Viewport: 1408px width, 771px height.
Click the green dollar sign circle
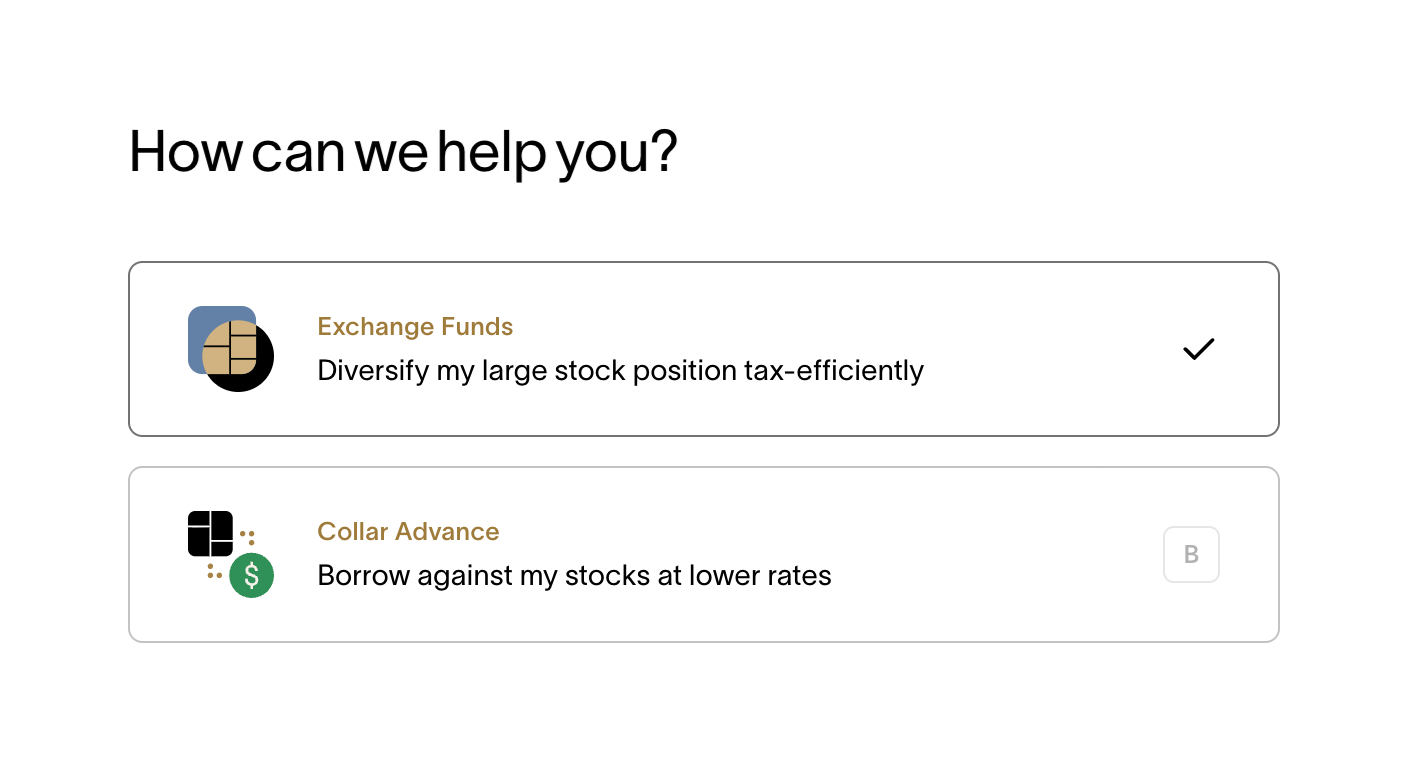click(x=252, y=576)
